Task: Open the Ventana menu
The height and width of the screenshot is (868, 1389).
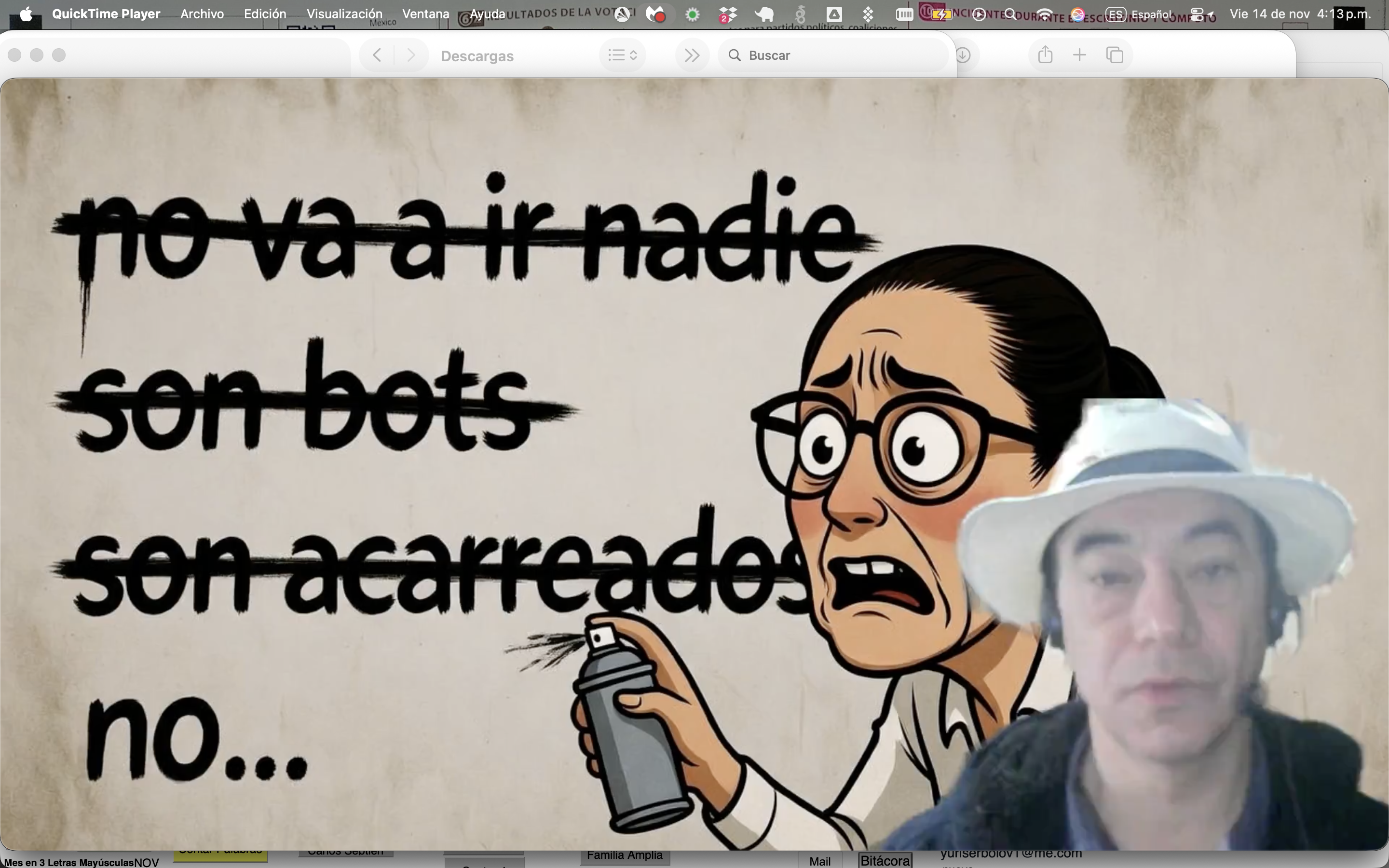Action: [x=425, y=14]
